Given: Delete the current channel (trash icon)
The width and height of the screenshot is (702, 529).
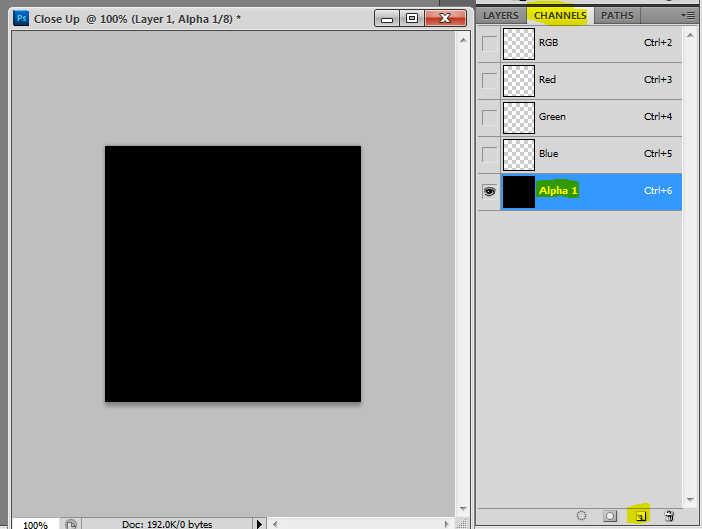Looking at the screenshot, I should pos(669,516).
